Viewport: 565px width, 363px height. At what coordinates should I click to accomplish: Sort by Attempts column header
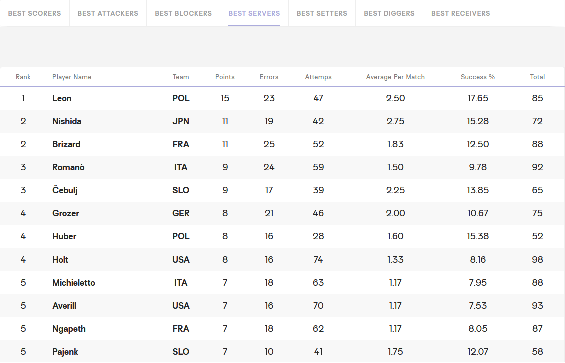coord(318,77)
